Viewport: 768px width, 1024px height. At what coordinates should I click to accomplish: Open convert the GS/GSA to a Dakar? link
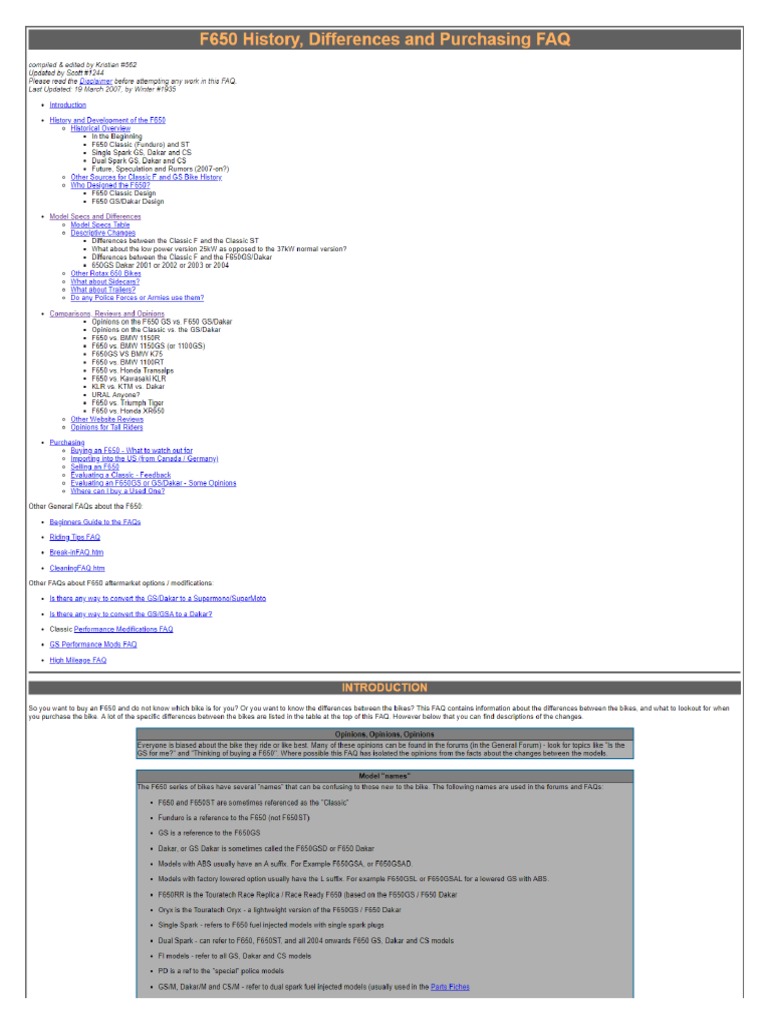131,614
